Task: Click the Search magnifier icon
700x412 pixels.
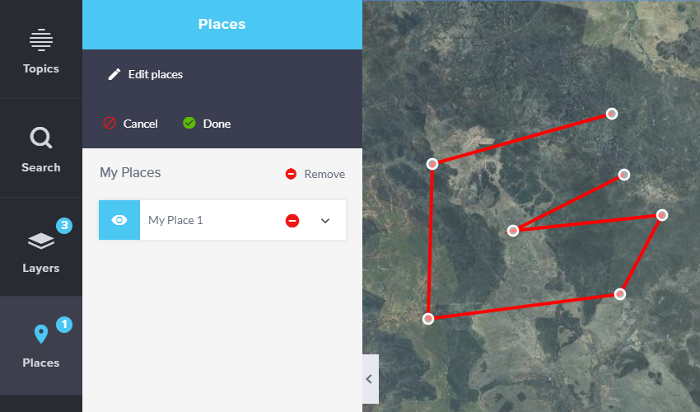Action: pyautogui.click(x=40, y=137)
